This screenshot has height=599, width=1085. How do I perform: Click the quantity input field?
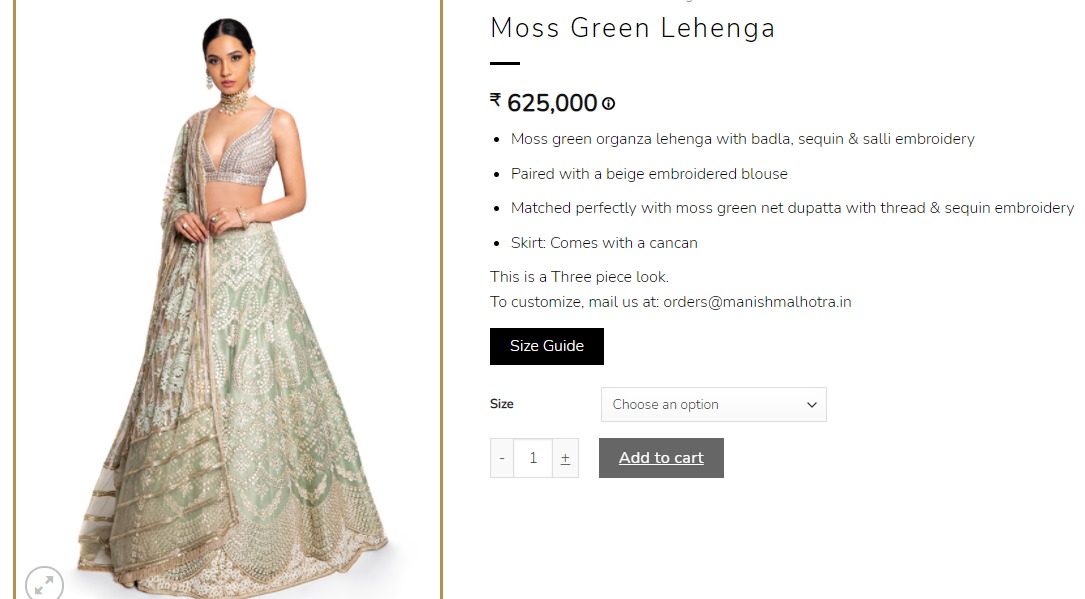533,458
